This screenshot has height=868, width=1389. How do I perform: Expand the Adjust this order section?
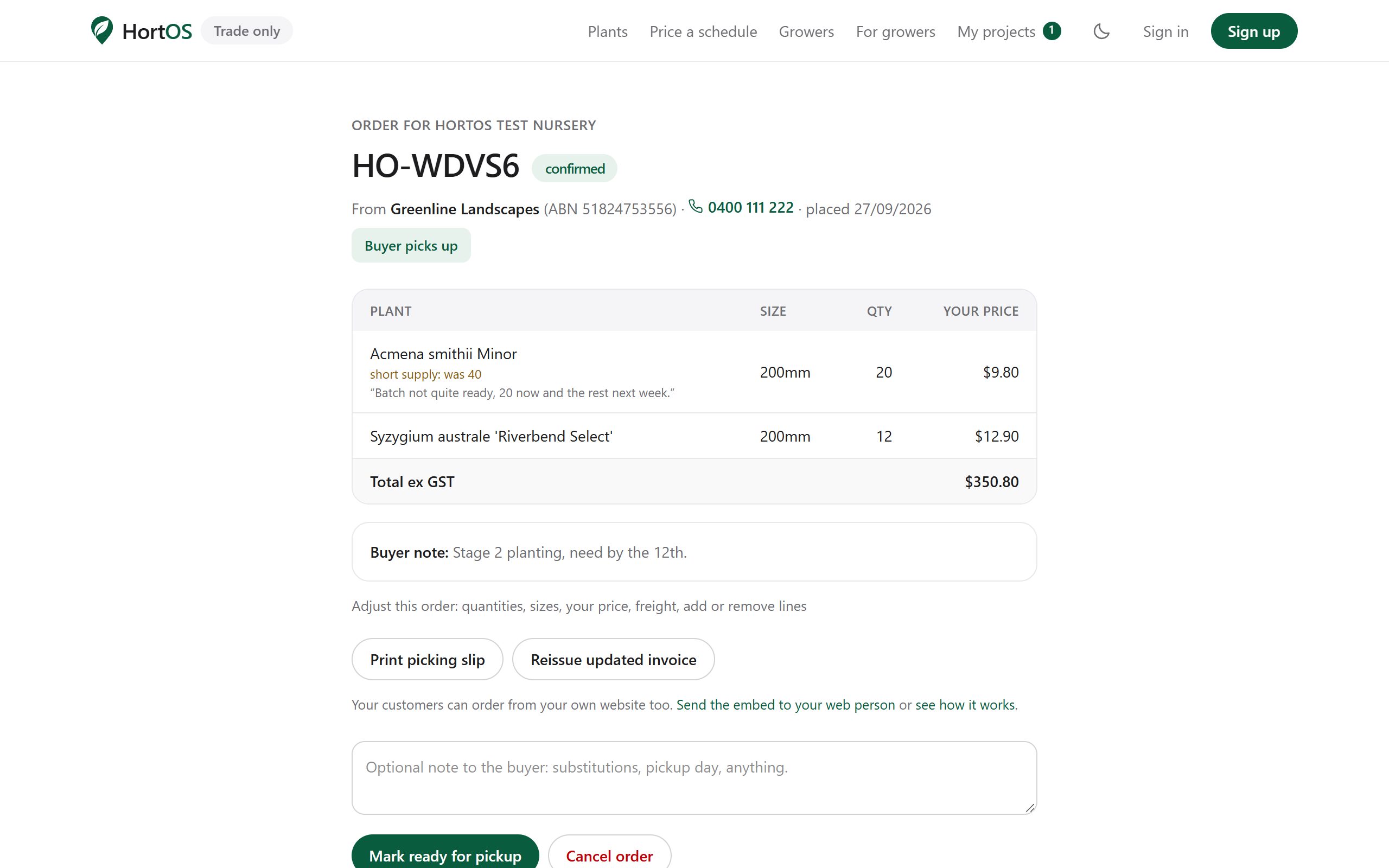click(578, 606)
